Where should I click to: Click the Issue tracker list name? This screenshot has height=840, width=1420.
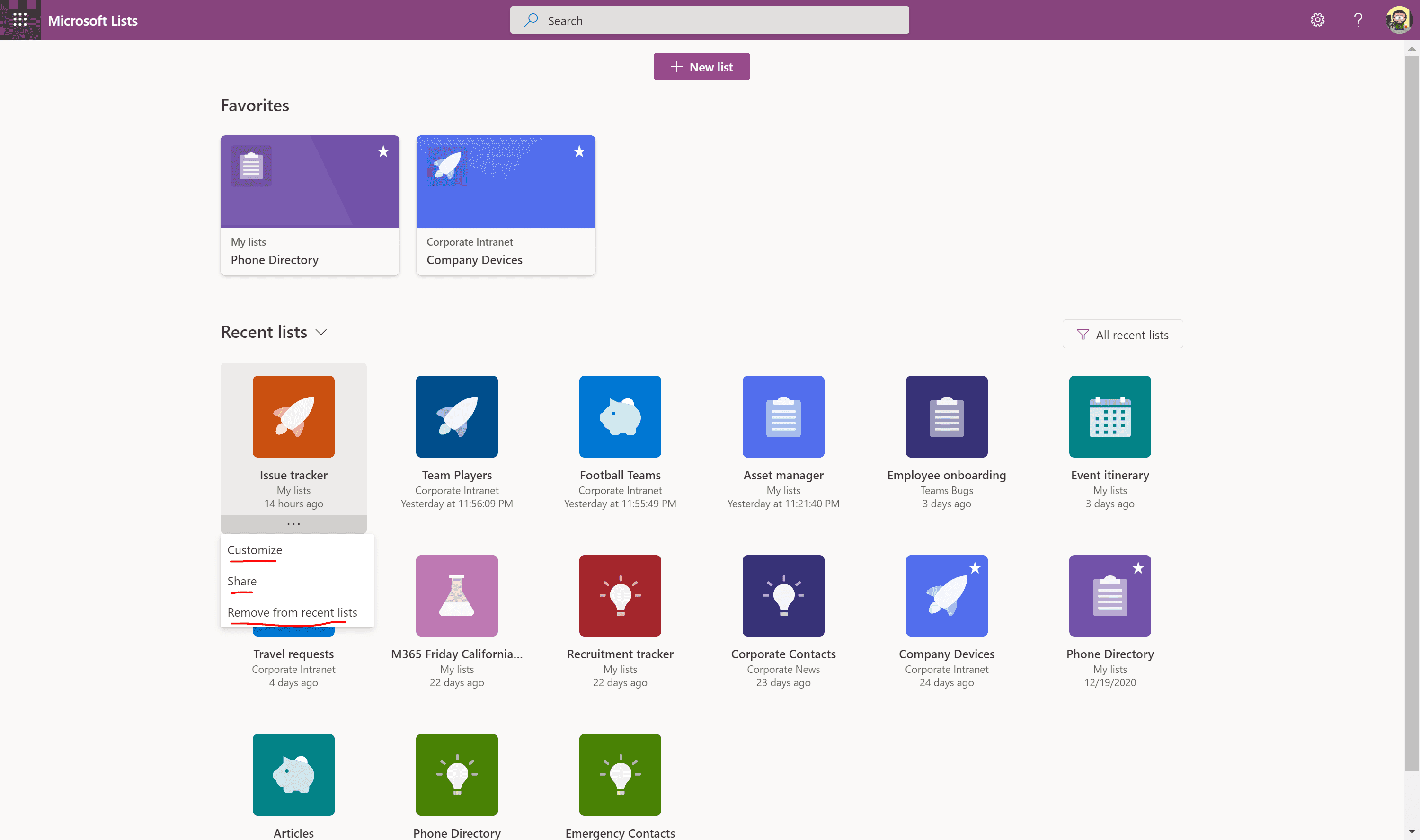coord(293,475)
